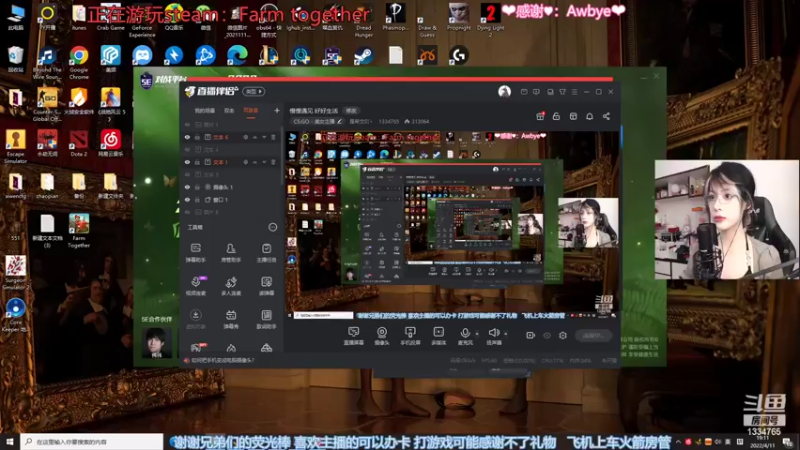
Task: Select the highlighted red scene tab
Action: (251, 111)
